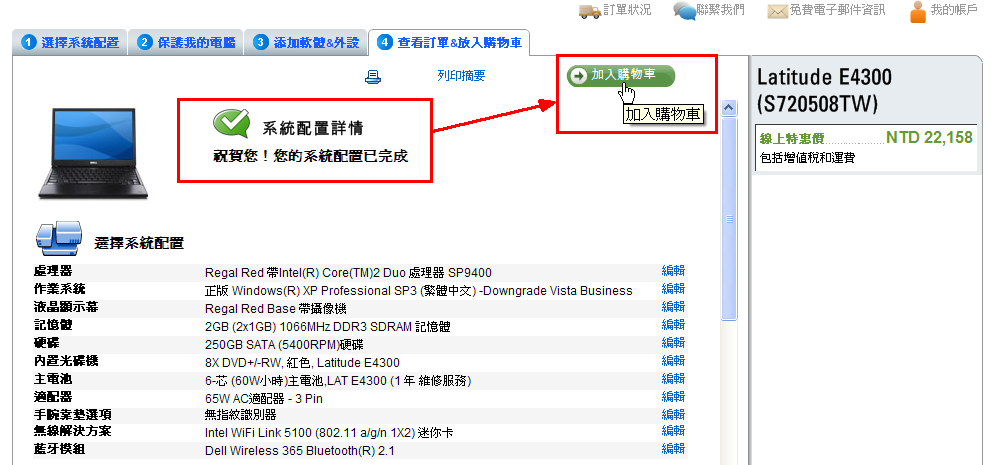Click the 藍牙模組 row label
Screen dimensions: 993x465
pyautogui.click(x=59, y=449)
